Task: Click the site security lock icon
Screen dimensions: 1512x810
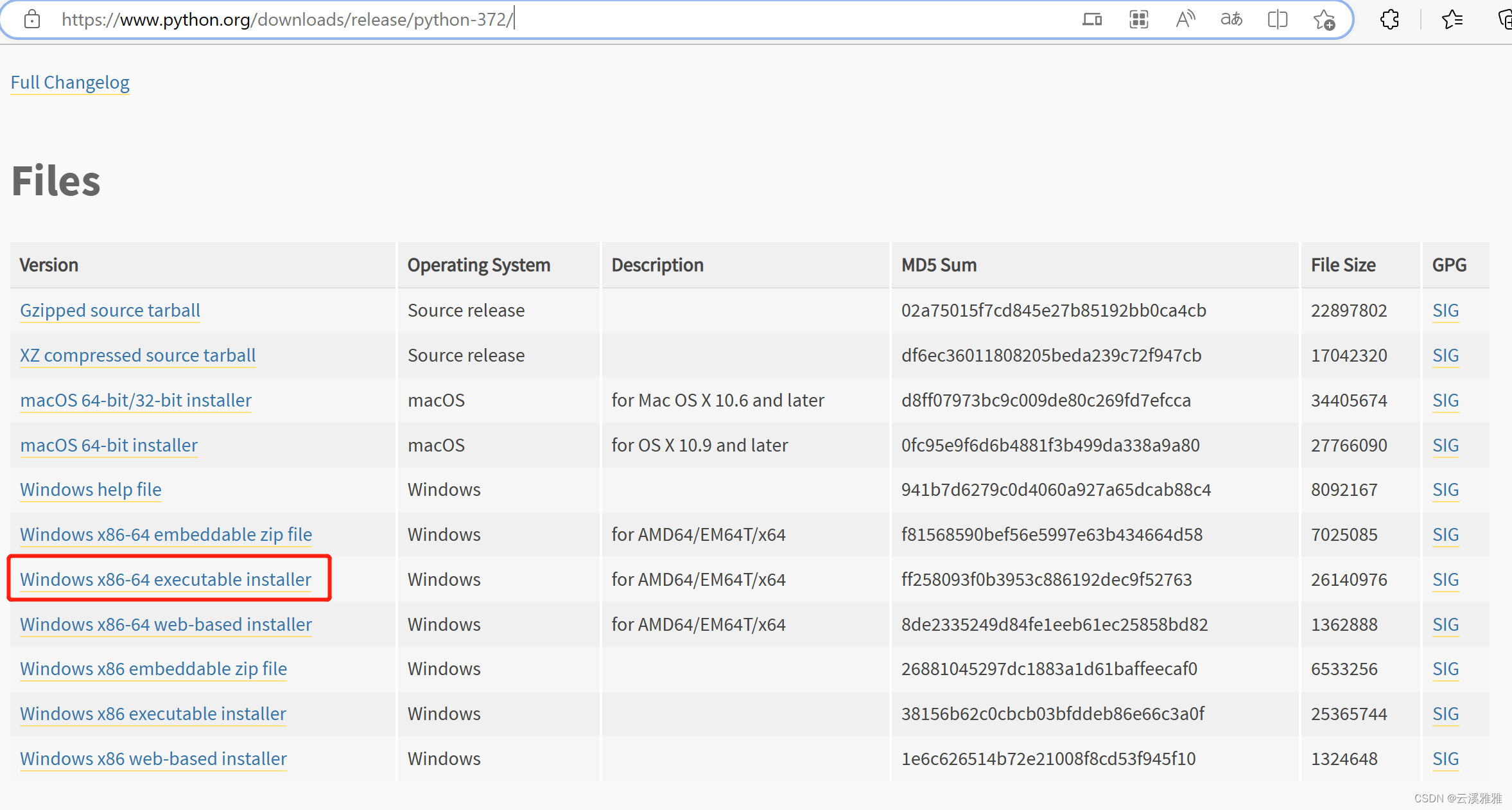Action: pyautogui.click(x=31, y=19)
